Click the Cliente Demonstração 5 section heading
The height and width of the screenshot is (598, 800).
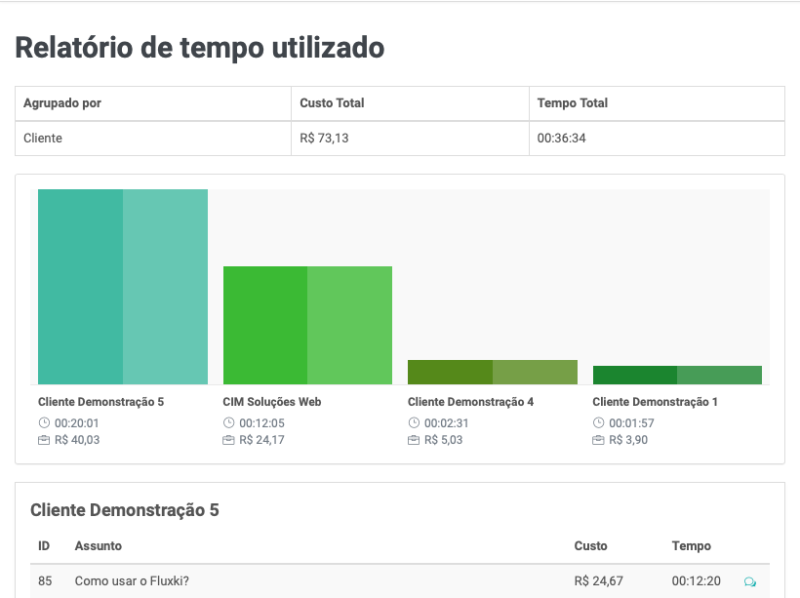[125, 510]
